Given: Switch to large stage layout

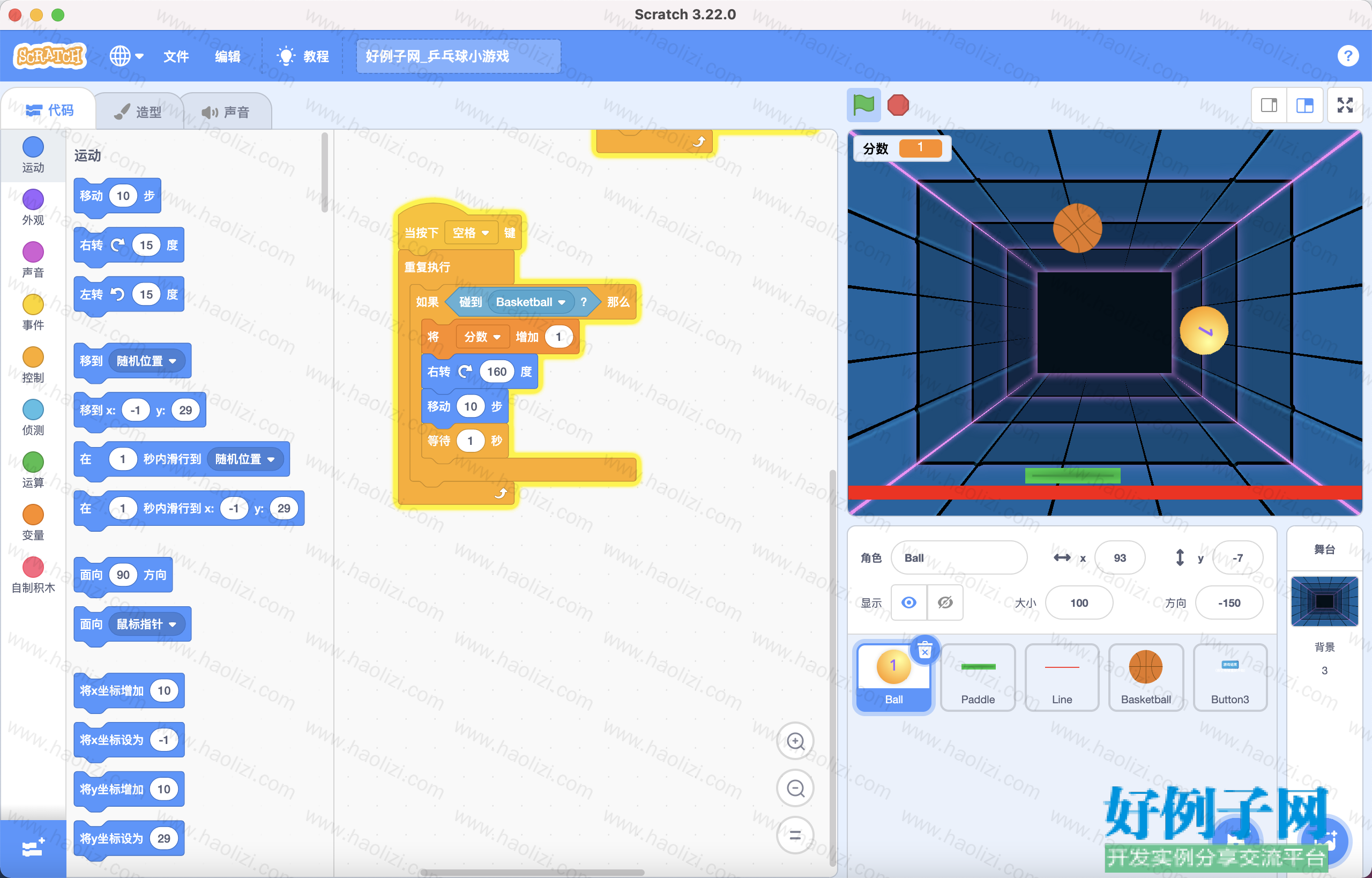Looking at the screenshot, I should [1304, 105].
